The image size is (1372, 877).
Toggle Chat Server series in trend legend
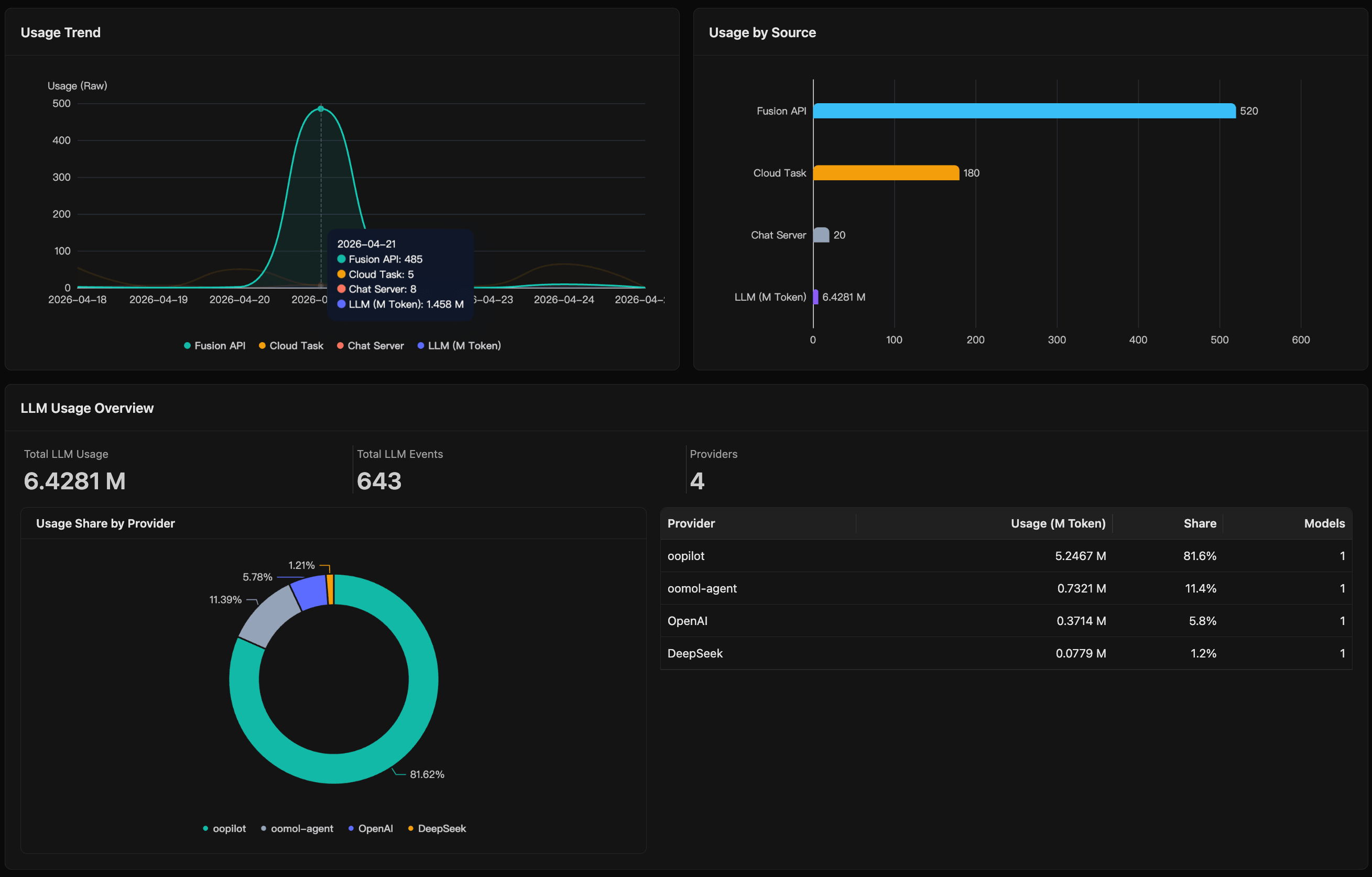(371, 346)
